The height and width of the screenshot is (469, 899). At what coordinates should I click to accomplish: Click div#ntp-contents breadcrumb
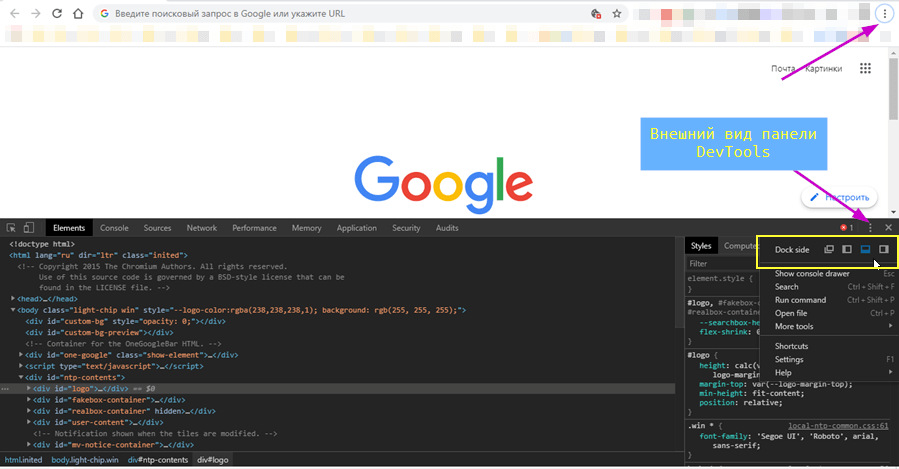tap(158, 460)
